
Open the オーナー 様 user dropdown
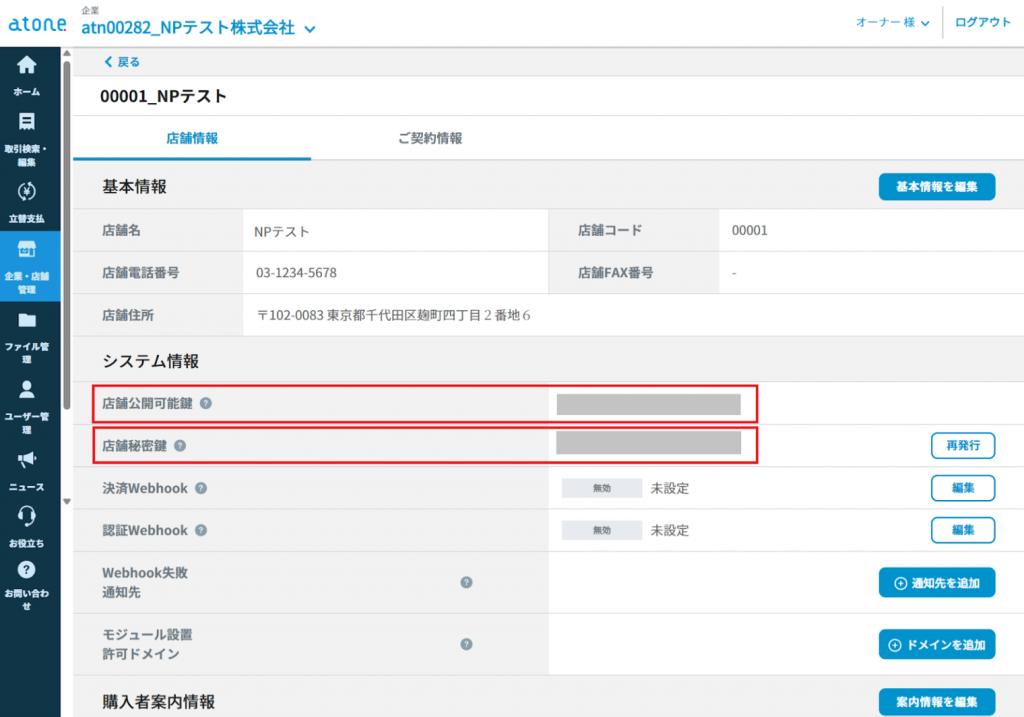(x=892, y=23)
